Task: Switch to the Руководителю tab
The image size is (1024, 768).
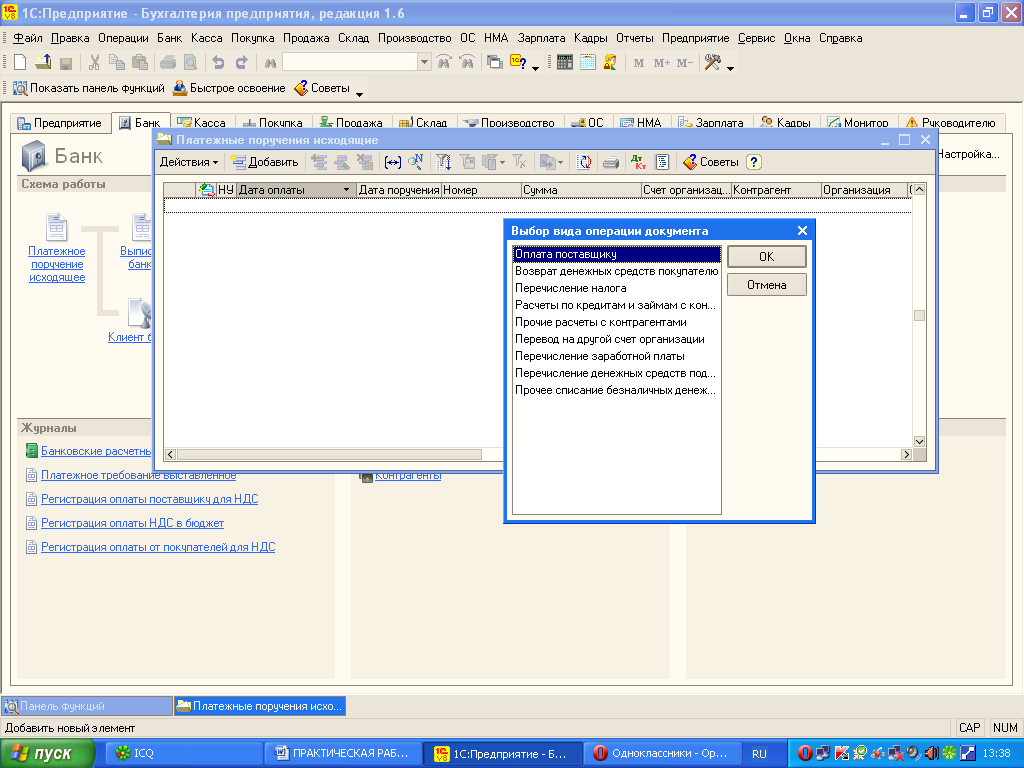Action: click(x=951, y=123)
